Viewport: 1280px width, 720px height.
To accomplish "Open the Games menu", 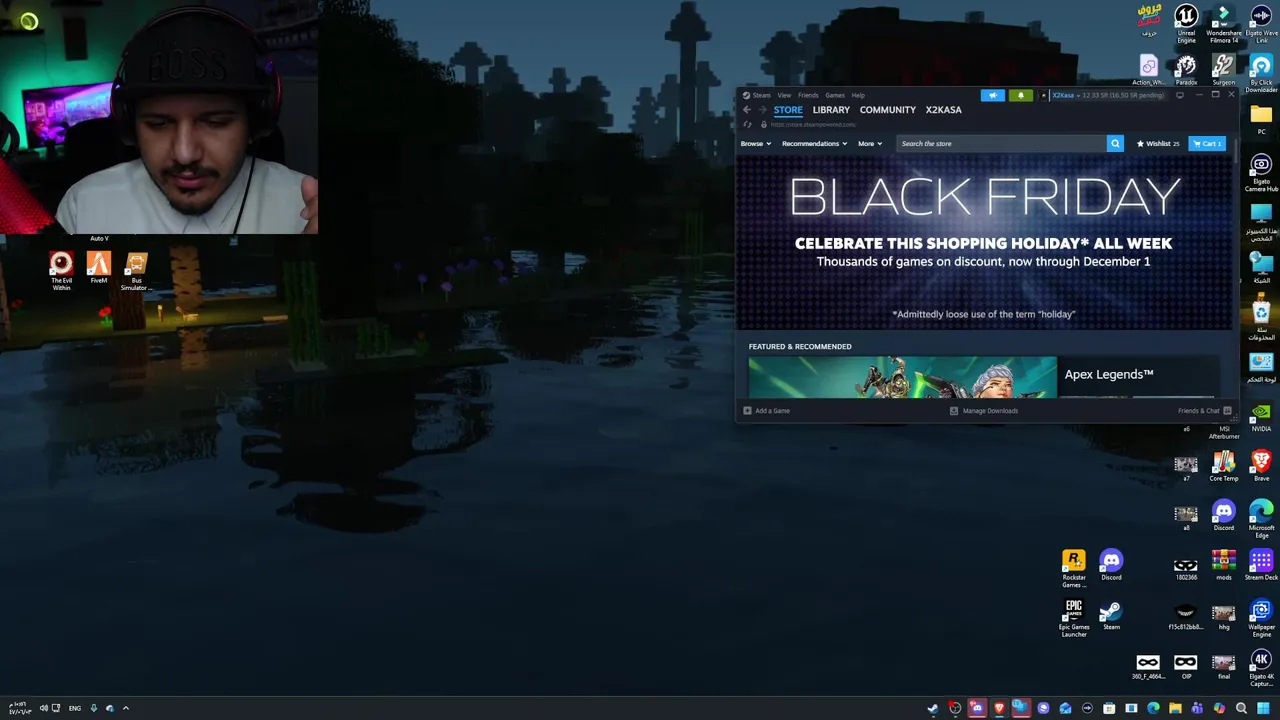I will tap(834, 95).
